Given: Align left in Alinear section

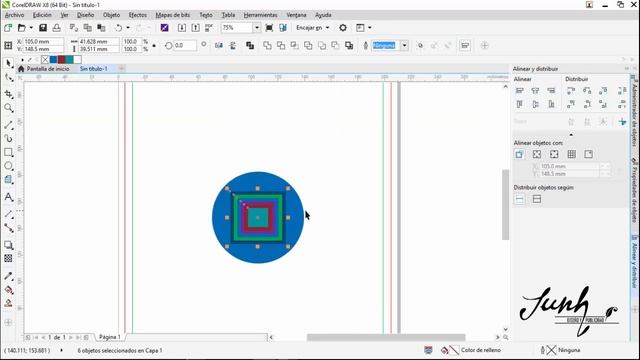Looking at the screenshot, I should pos(520,91).
